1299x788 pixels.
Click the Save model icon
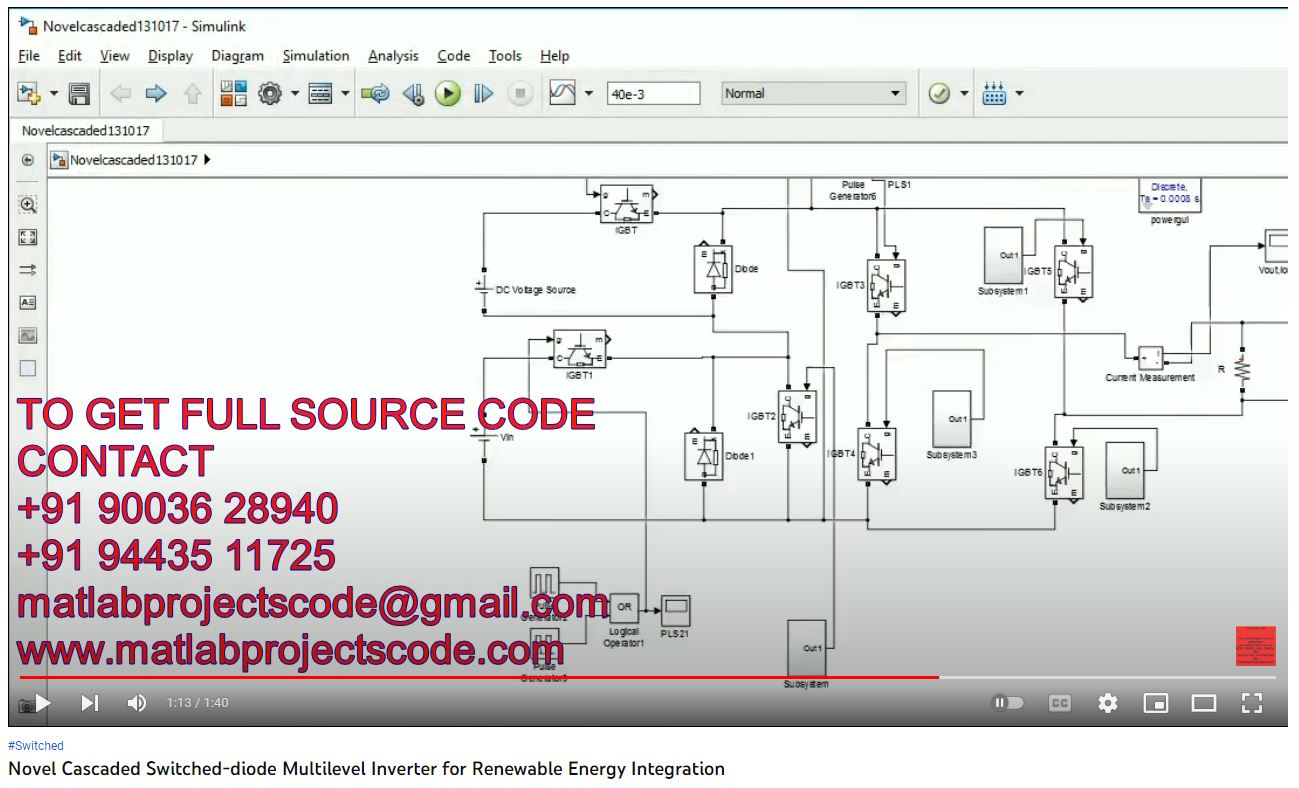(x=79, y=94)
